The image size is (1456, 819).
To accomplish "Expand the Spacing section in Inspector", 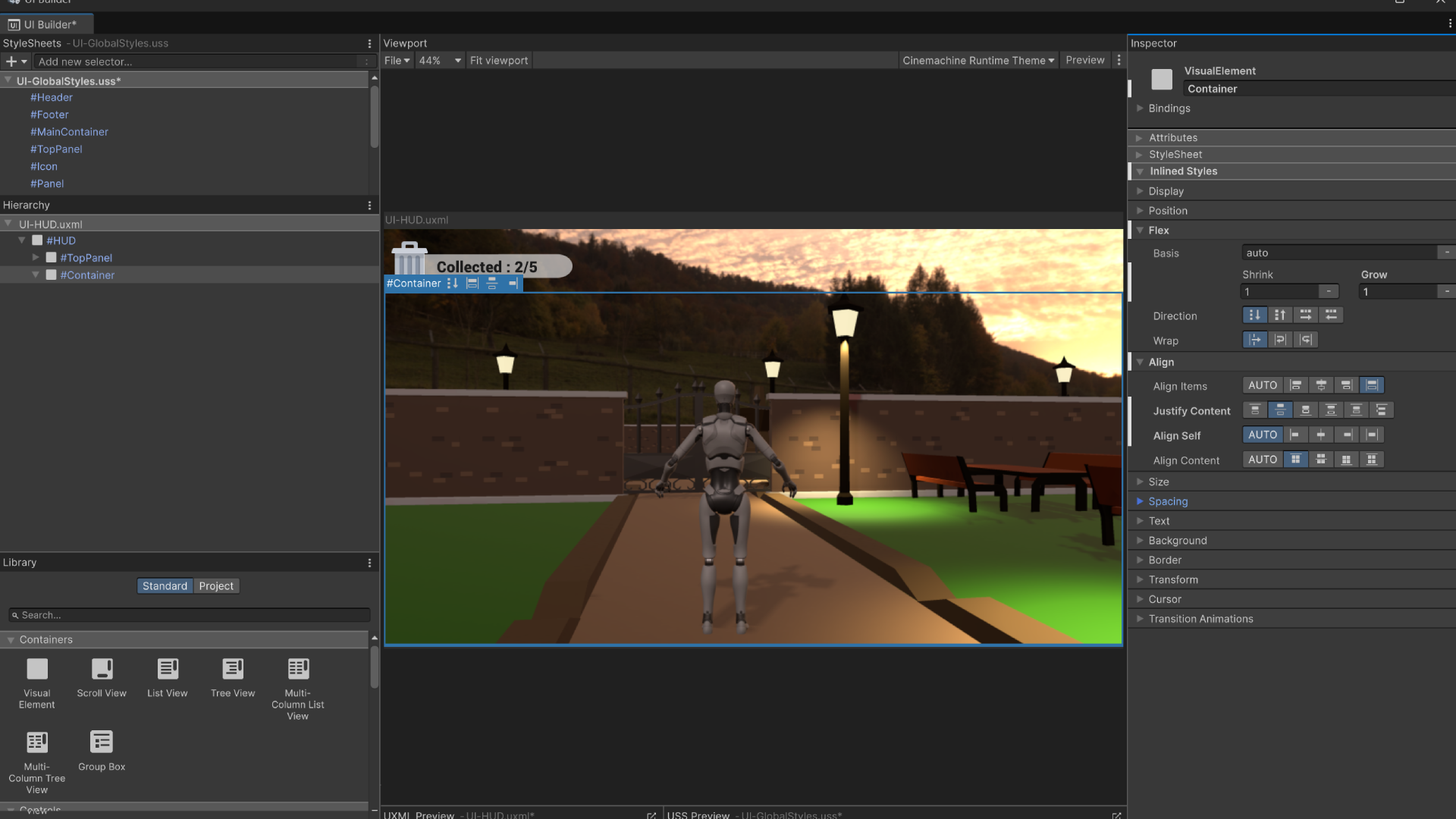I will coord(1168,501).
